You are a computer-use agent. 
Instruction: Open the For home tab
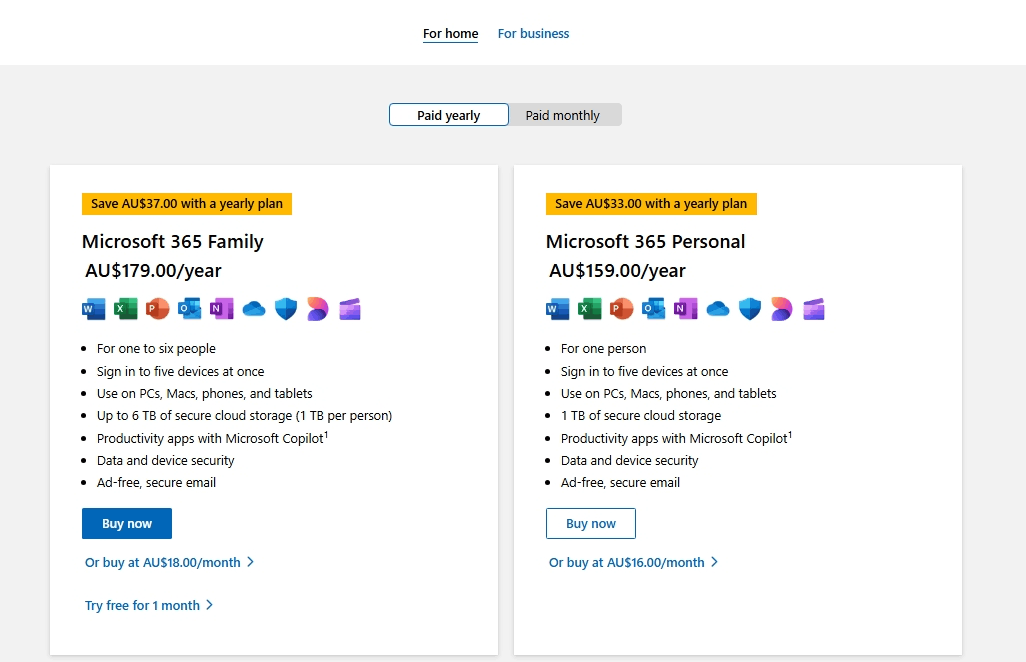click(450, 33)
